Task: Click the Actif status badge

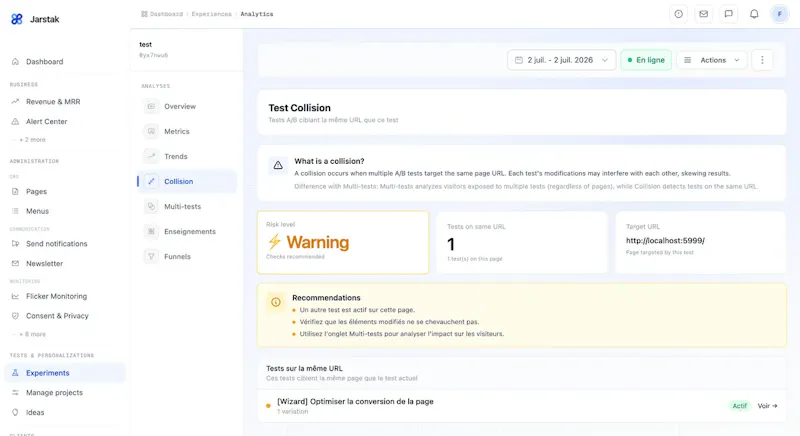Action: click(x=739, y=406)
